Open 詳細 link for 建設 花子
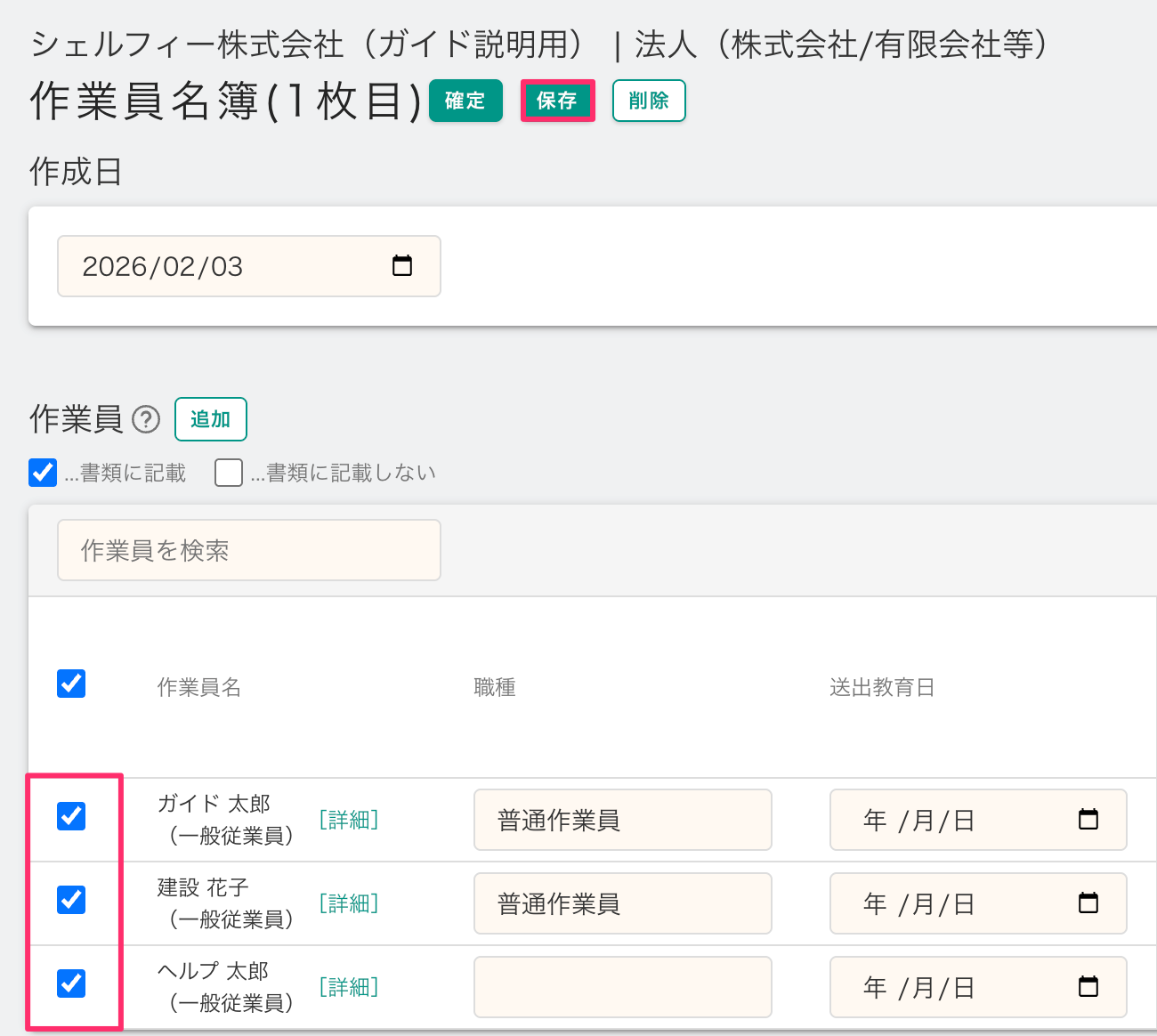The image size is (1157, 1036). [349, 903]
